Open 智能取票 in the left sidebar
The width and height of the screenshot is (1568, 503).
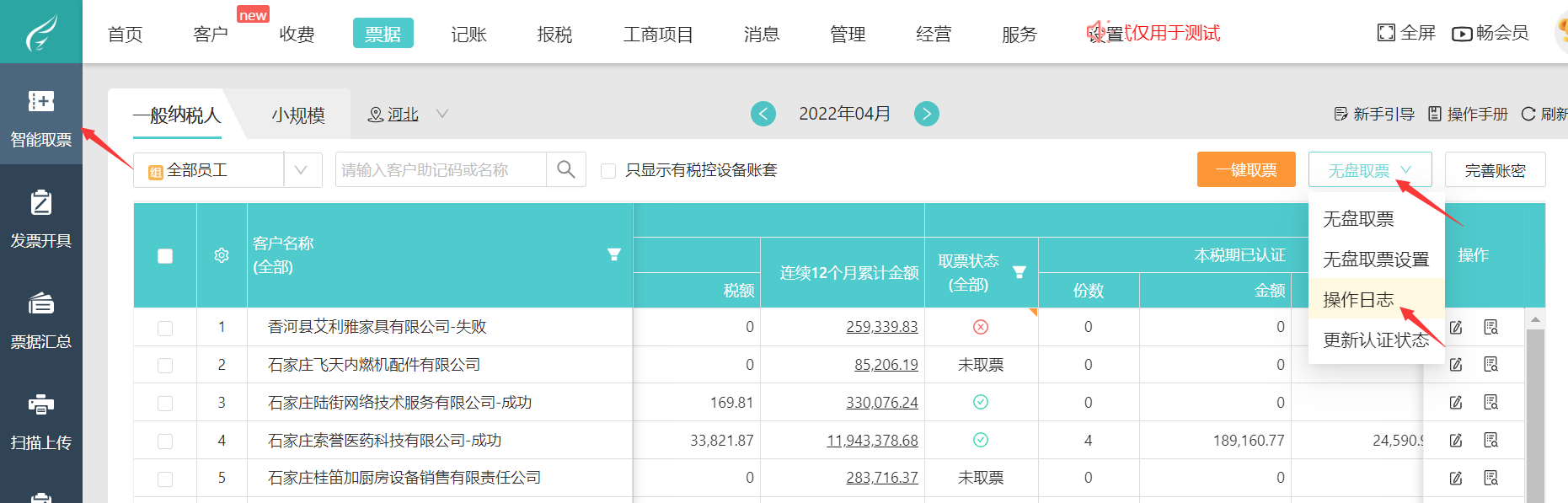click(x=40, y=116)
